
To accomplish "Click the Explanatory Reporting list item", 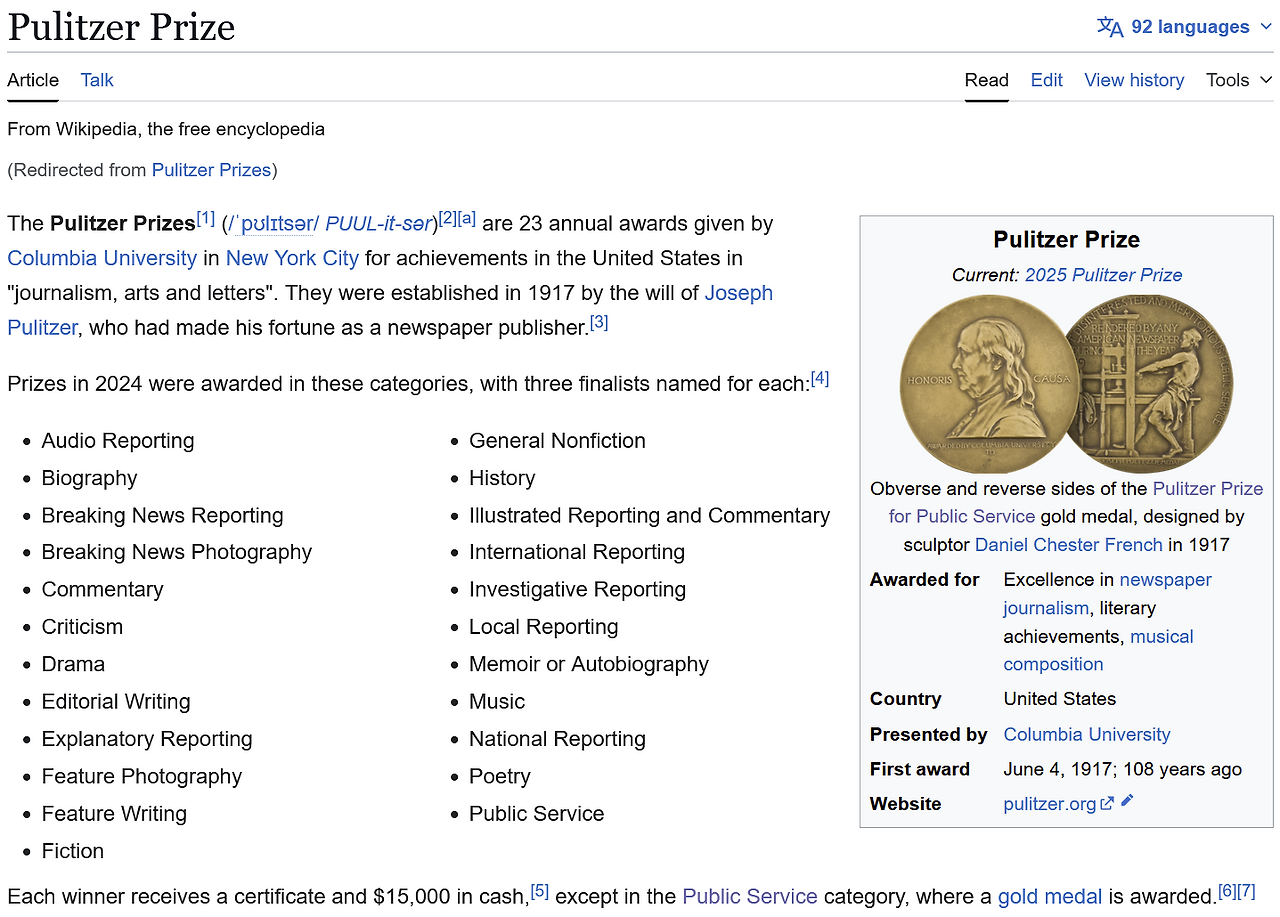I will [x=147, y=739].
